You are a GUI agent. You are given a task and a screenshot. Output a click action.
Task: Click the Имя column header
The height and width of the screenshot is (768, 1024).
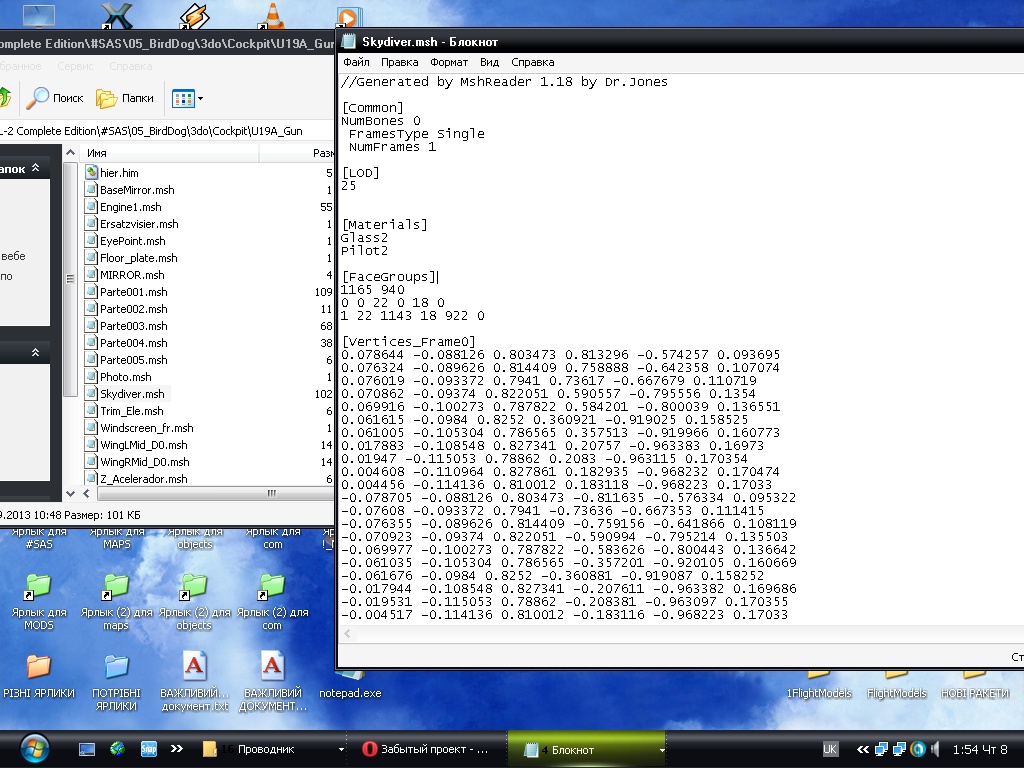point(97,153)
